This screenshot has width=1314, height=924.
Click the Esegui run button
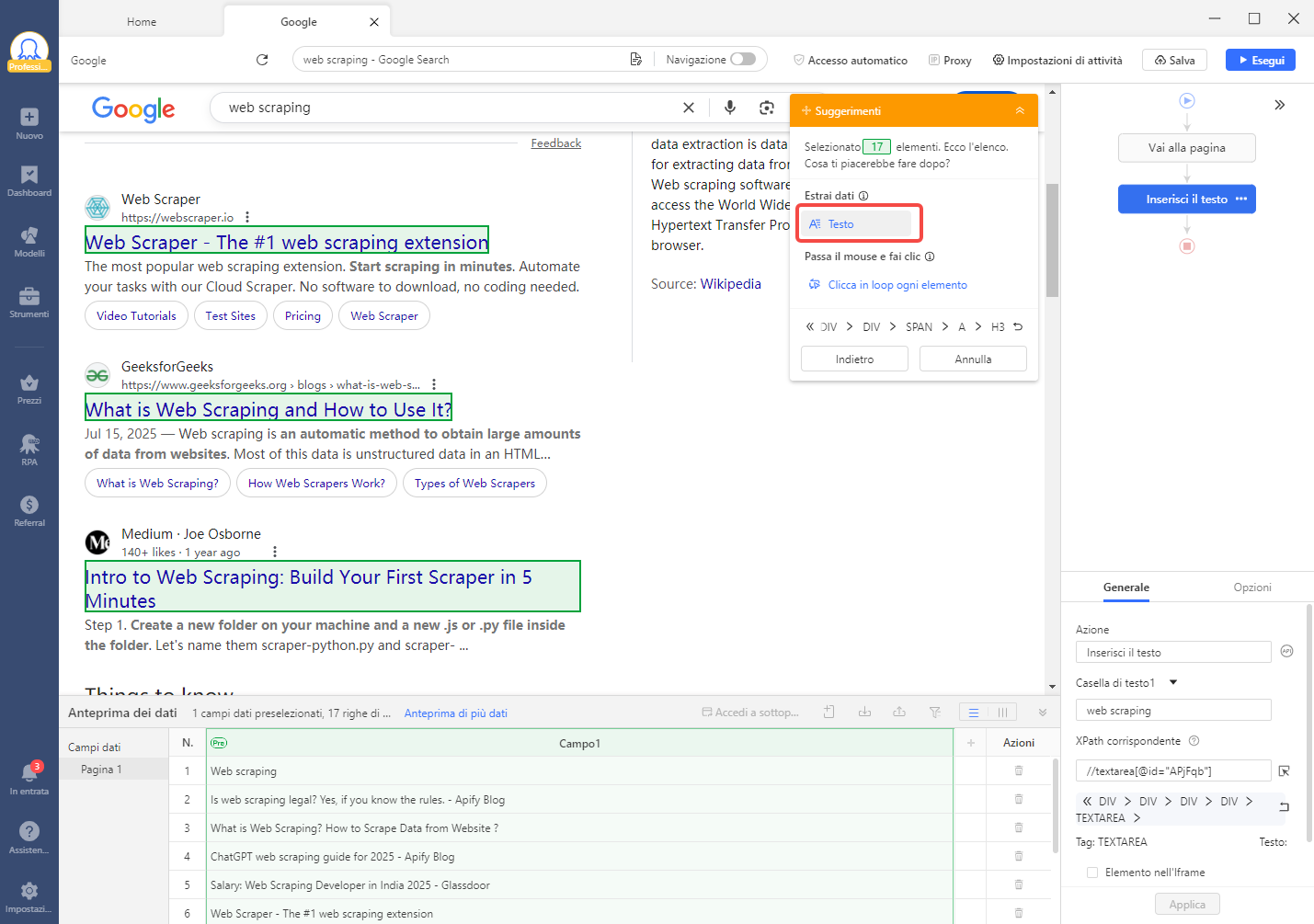[1260, 61]
